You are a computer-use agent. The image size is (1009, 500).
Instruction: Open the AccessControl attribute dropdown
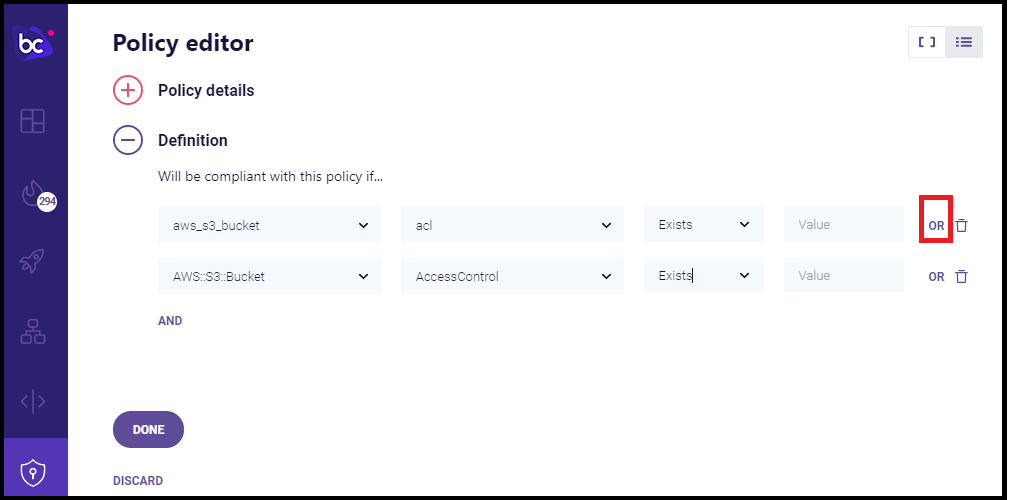(512, 276)
